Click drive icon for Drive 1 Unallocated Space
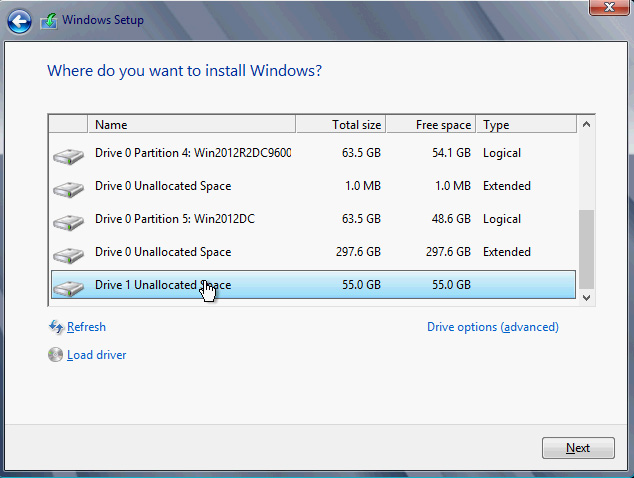This screenshot has height=478, width=634. tap(68, 287)
